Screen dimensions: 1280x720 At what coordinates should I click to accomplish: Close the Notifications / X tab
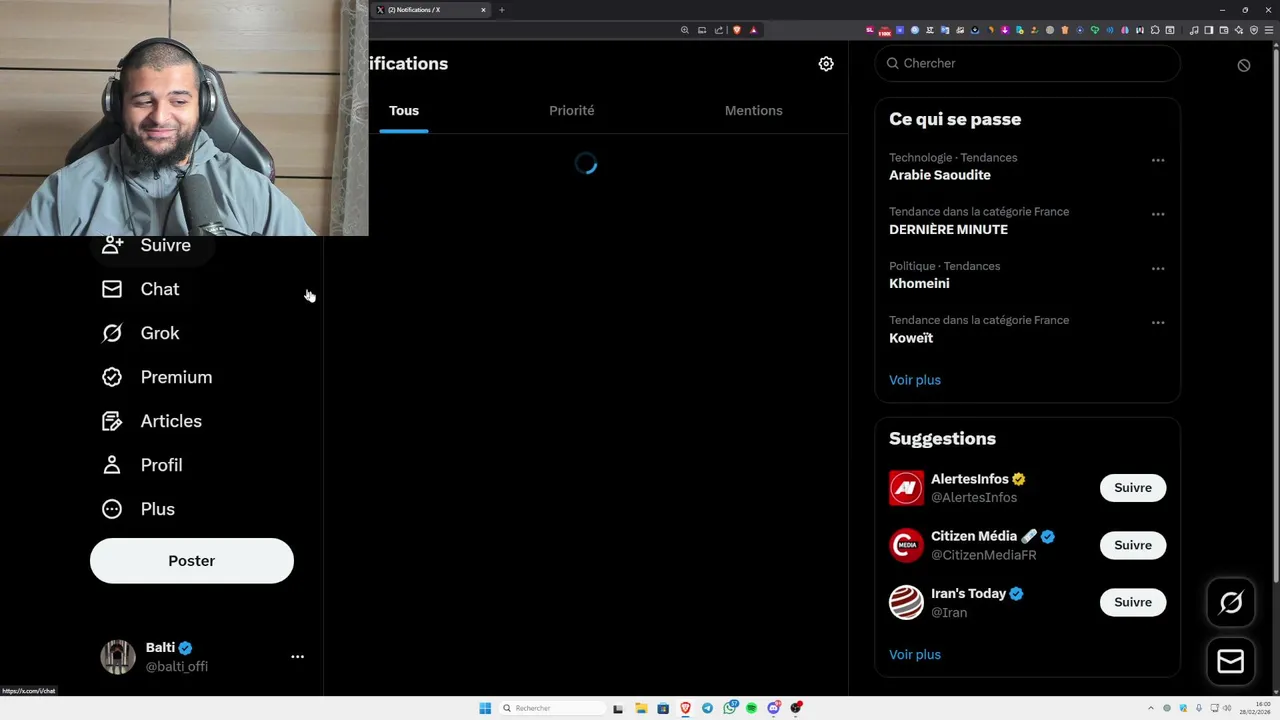tap(483, 10)
